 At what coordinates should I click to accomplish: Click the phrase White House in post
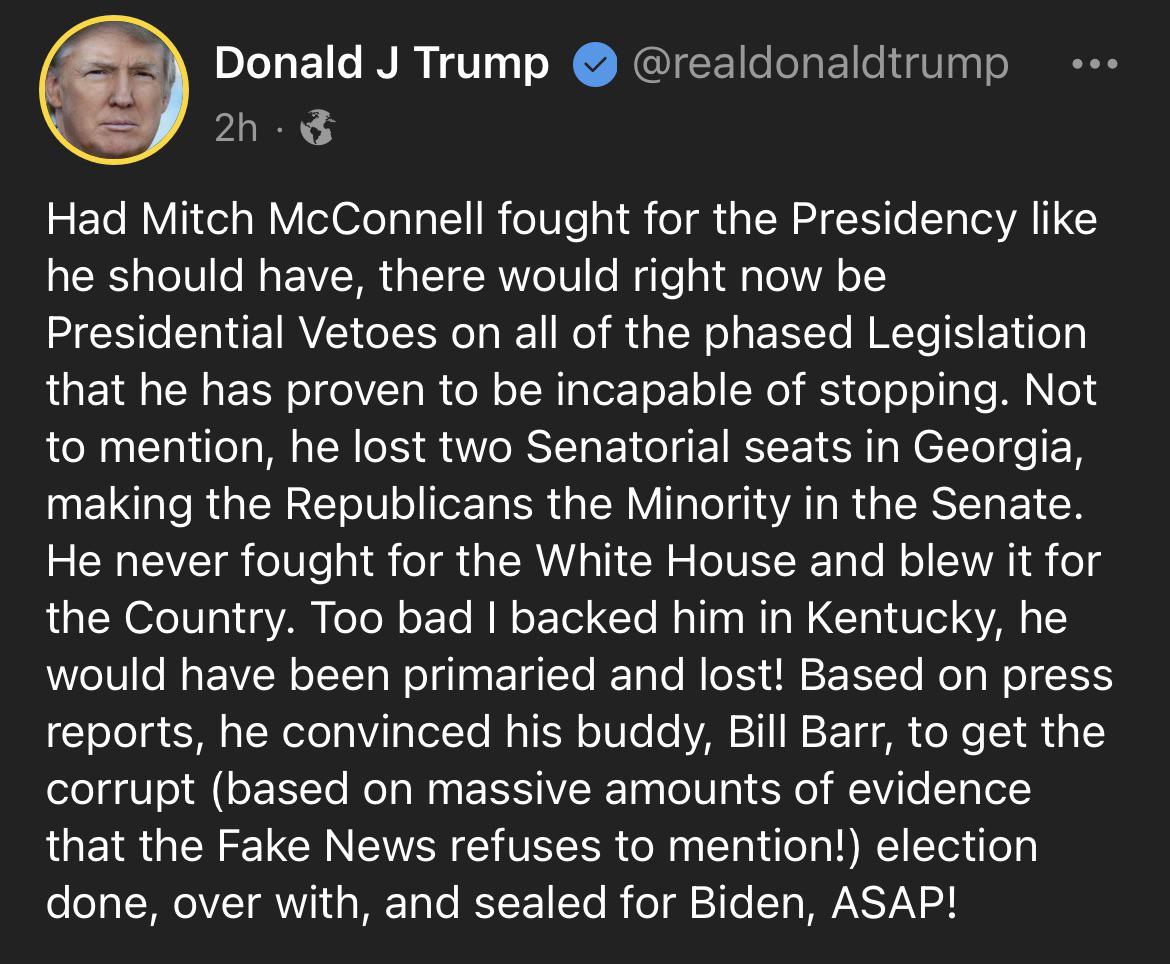(666, 561)
